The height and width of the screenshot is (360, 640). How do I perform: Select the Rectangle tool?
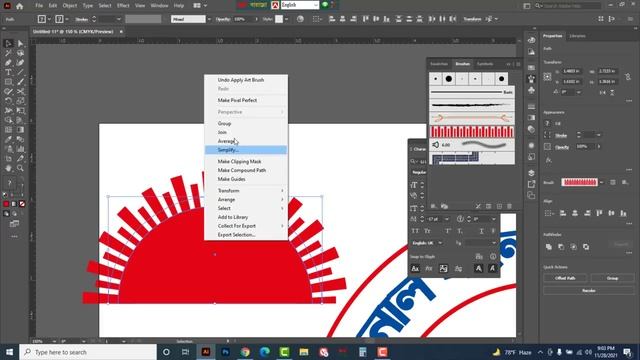click(8, 82)
